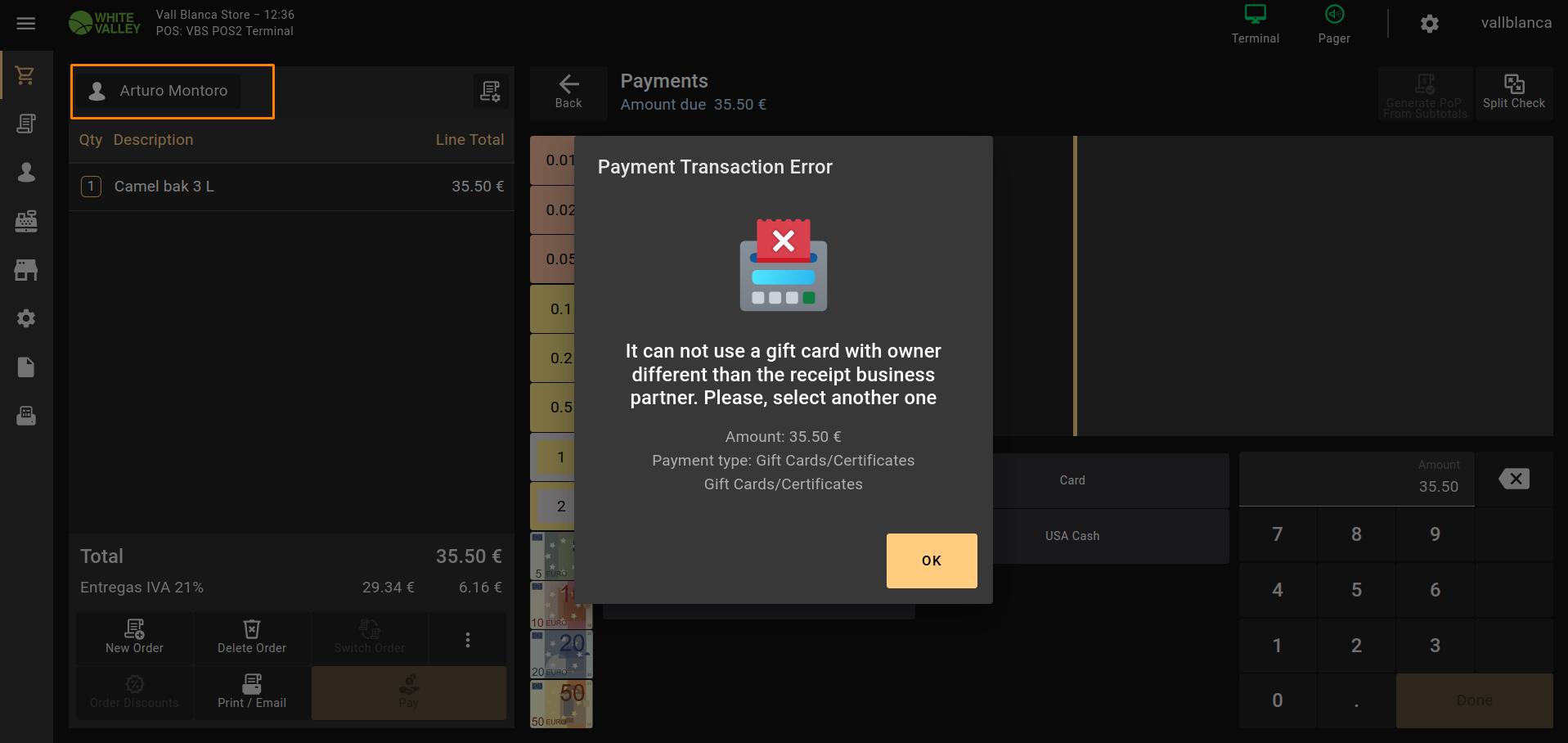Open the Pager icon
1568x743 pixels.
1334,25
